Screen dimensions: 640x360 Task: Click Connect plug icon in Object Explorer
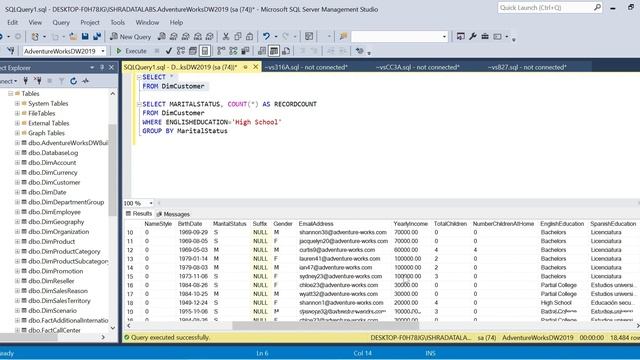(x=26, y=81)
